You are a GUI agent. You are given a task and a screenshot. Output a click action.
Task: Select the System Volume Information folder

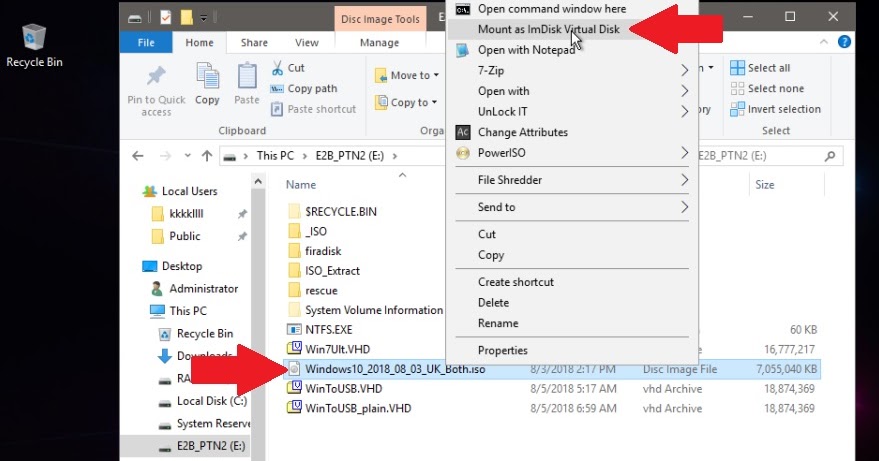pos(365,310)
